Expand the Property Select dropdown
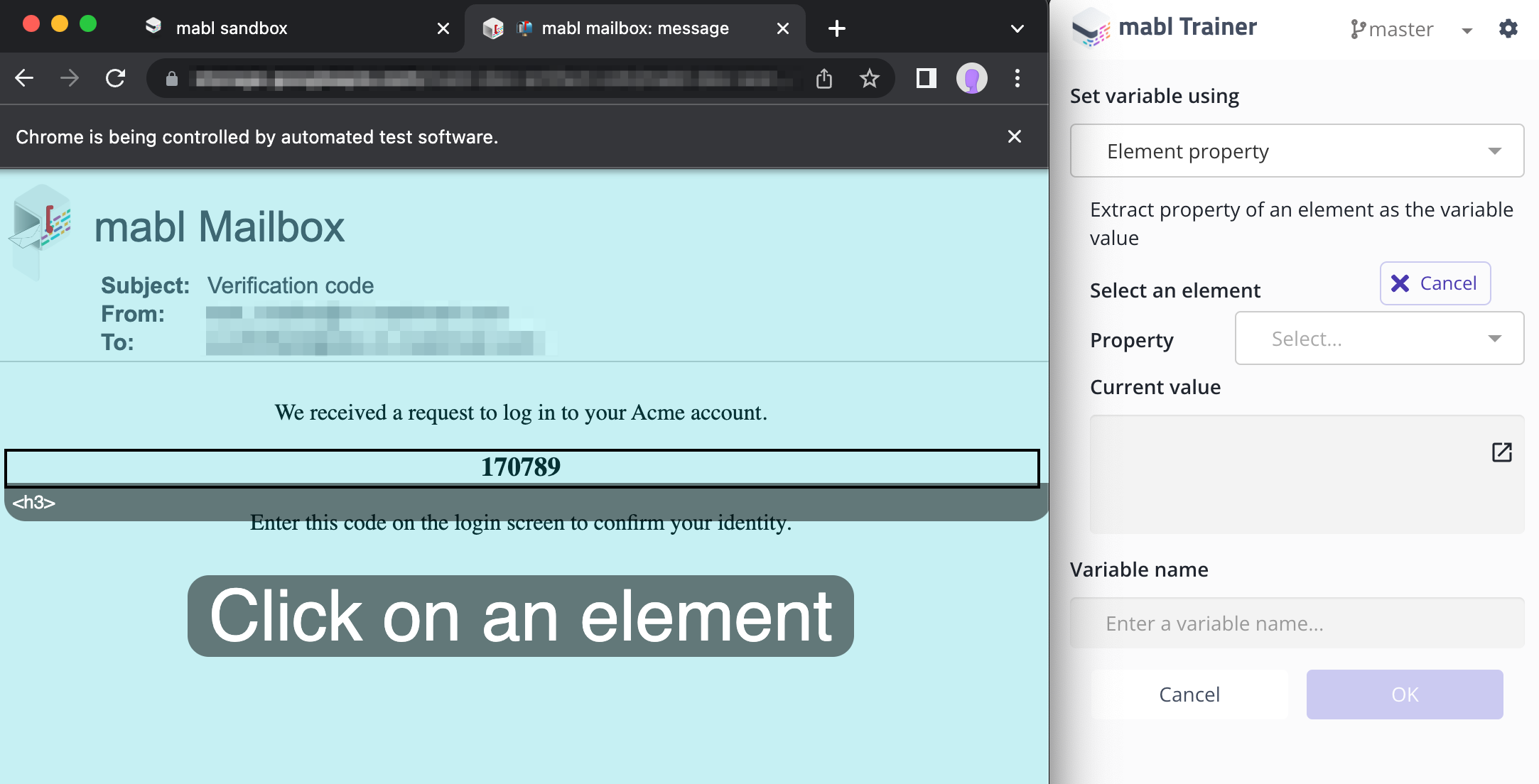 [x=1378, y=339]
